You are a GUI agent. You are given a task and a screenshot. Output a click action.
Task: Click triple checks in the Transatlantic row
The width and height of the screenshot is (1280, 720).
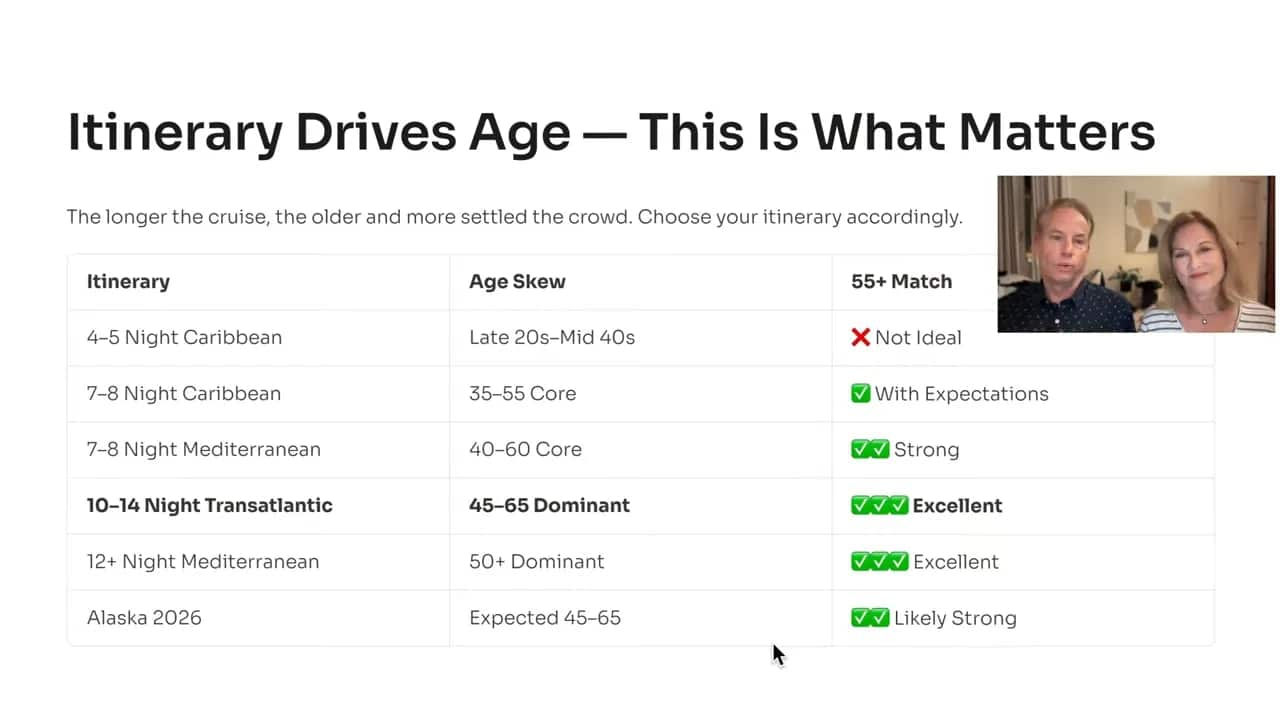[x=880, y=506]
